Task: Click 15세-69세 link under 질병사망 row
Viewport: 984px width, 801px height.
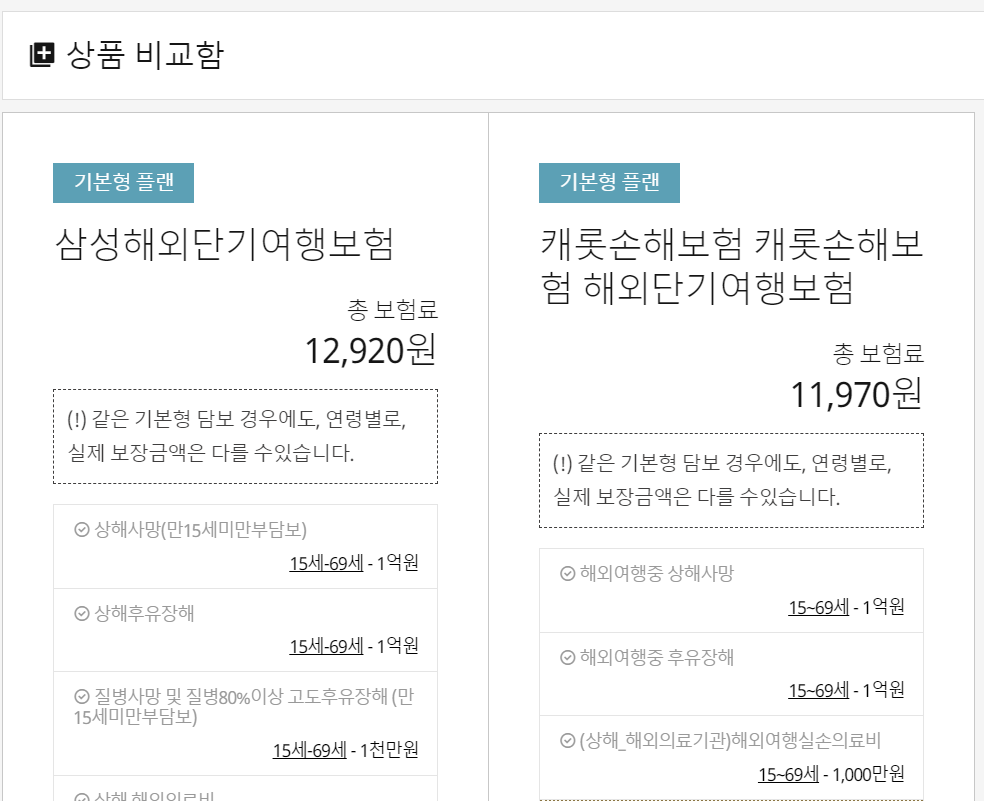Action: 309,750
